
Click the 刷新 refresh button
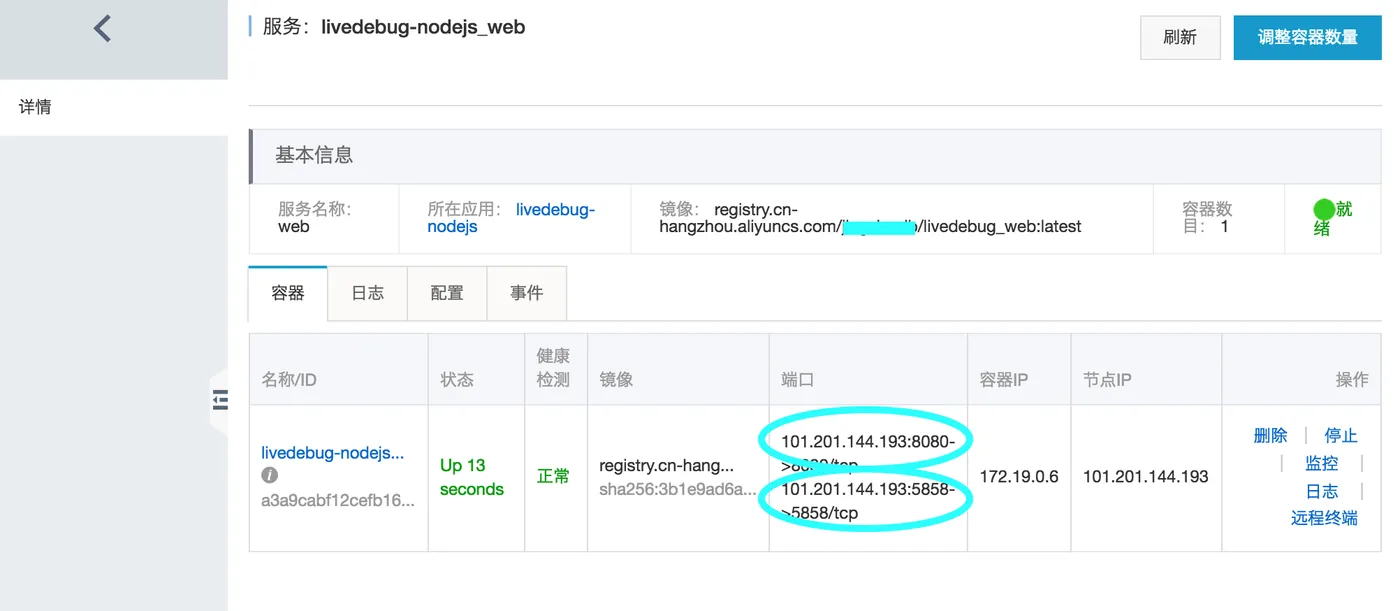(x=1180, y=37)
